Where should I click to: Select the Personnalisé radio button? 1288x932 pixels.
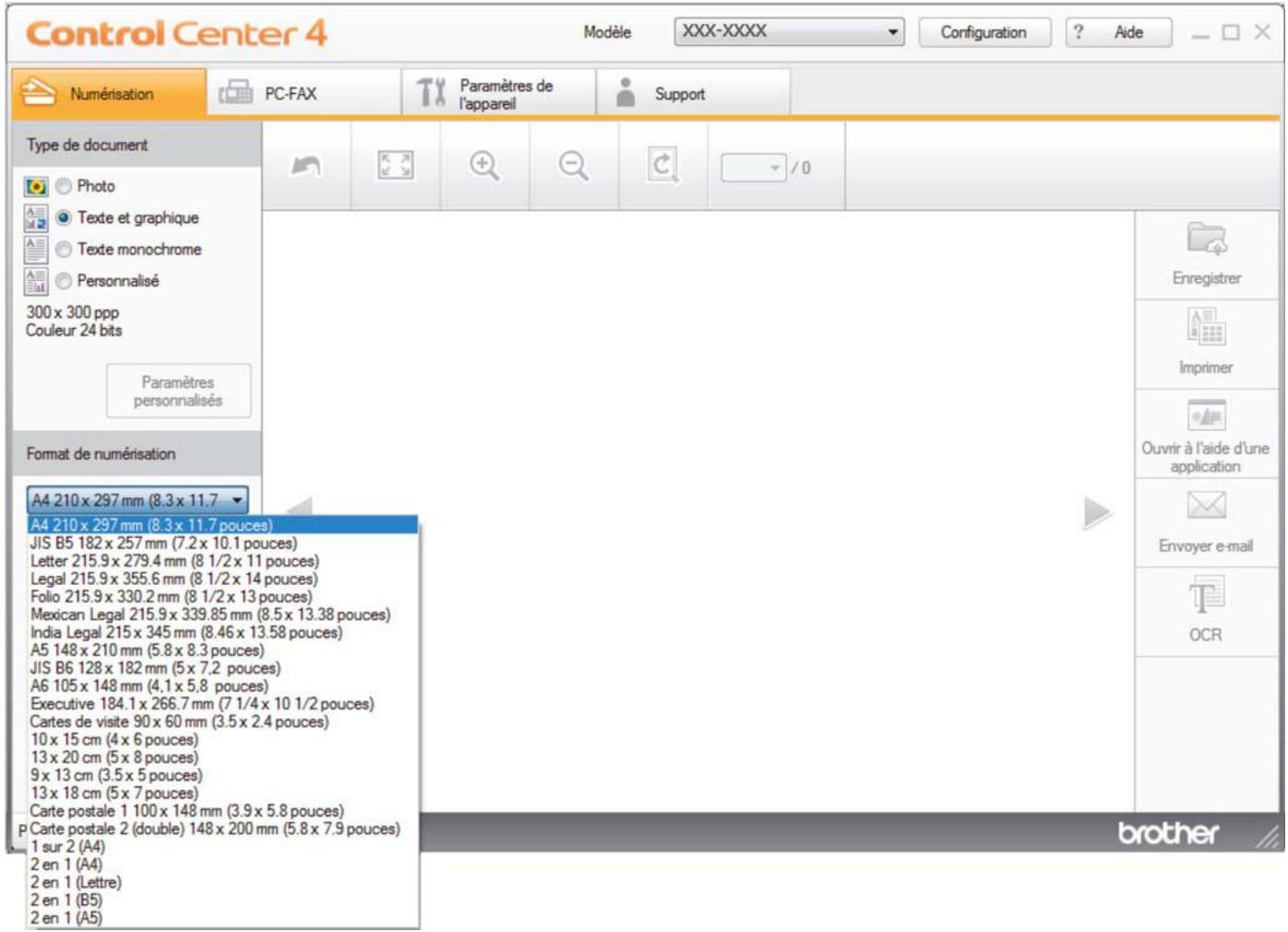click(64, 280)
